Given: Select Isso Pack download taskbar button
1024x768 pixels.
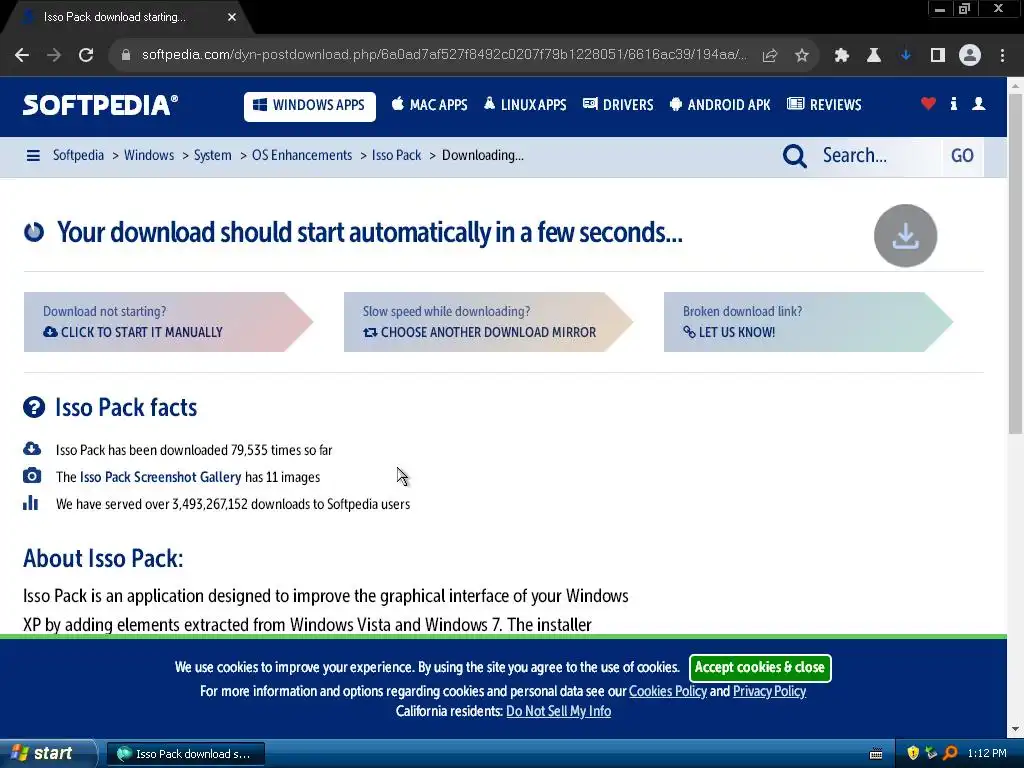Looking at the screenshot, I should (185, 754).
